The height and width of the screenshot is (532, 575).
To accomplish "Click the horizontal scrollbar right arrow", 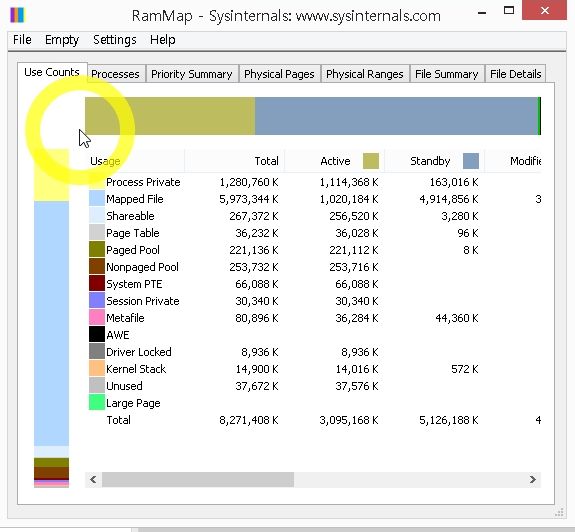I will pos(533,479).
